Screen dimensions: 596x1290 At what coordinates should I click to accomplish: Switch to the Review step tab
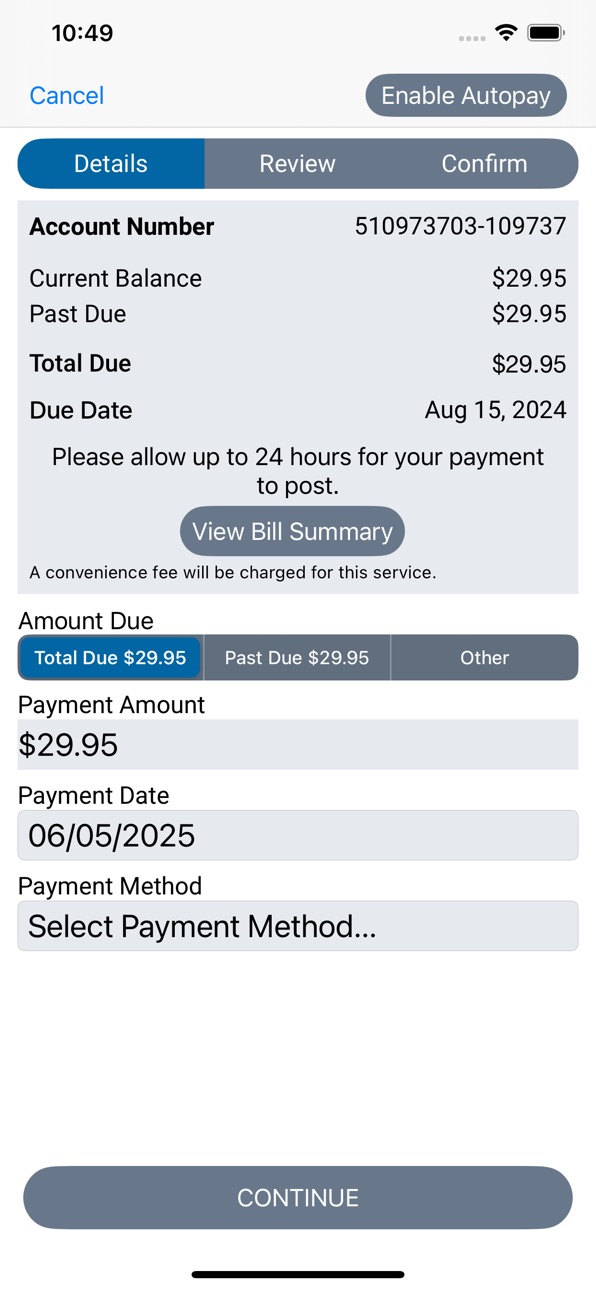(x=297, y=164)
